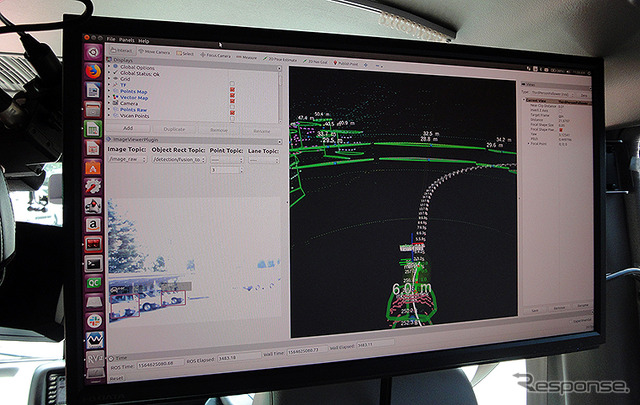The image size is (640, 405).
Task: Open the Image Topic dropdown
Action: point(127,159)
